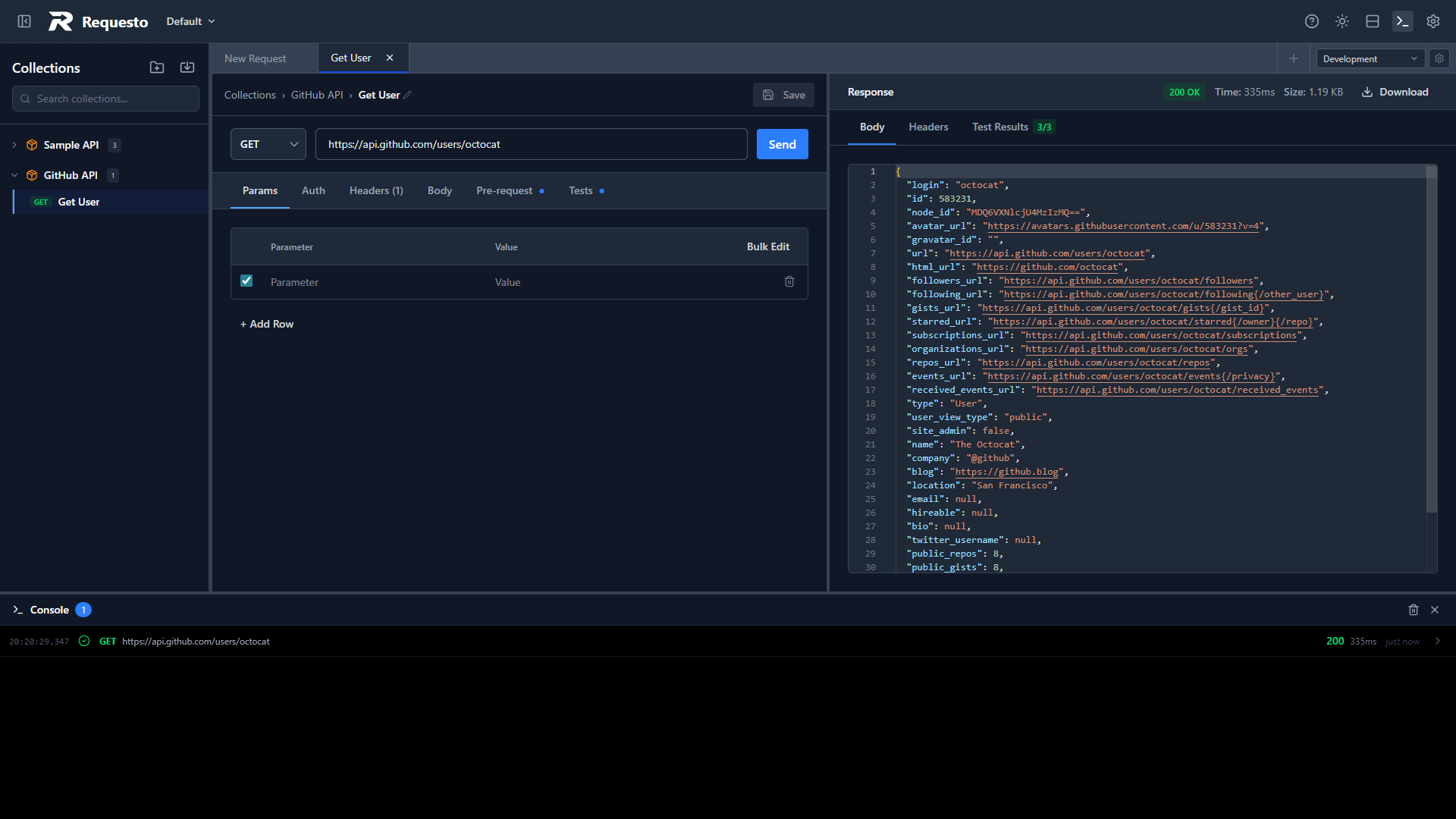Toggle the console using the terminal icon

tap(1403, 21)
